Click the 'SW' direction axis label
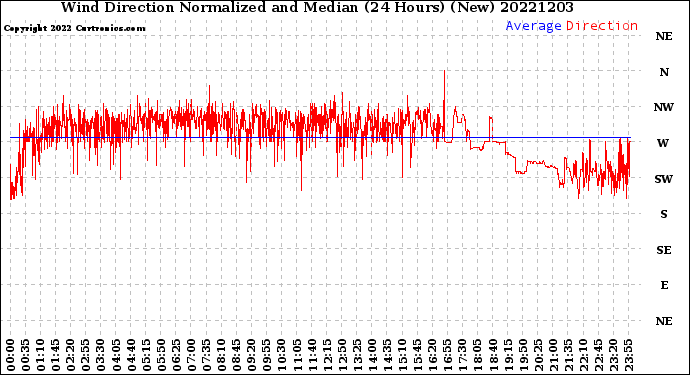Viewport: 690px width, 375px height. pos(664,179)
